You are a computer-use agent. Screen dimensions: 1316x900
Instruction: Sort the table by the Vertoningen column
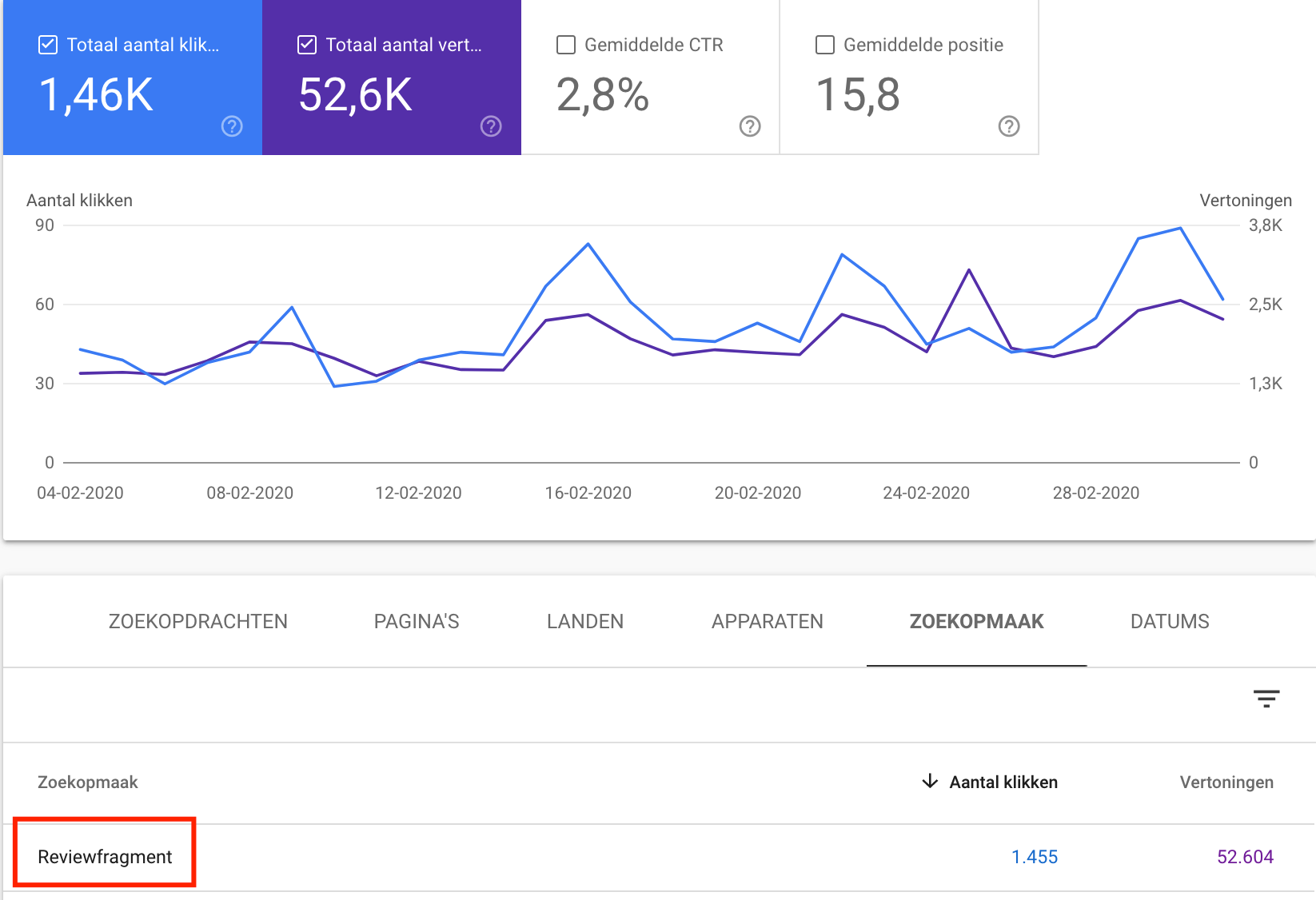click(x=1226, y=782)
